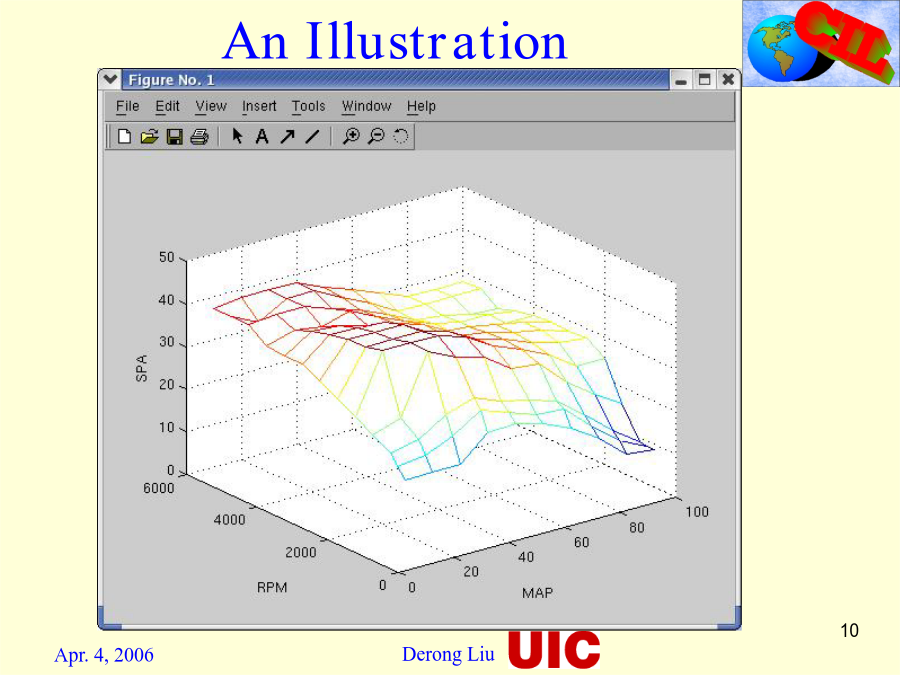Select the Insert Arrow tool

[287, 137]
